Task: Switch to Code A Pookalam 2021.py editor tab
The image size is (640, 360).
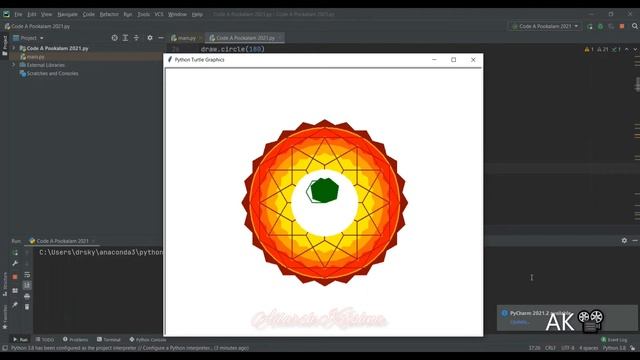Action: click(x=244, y=38)
